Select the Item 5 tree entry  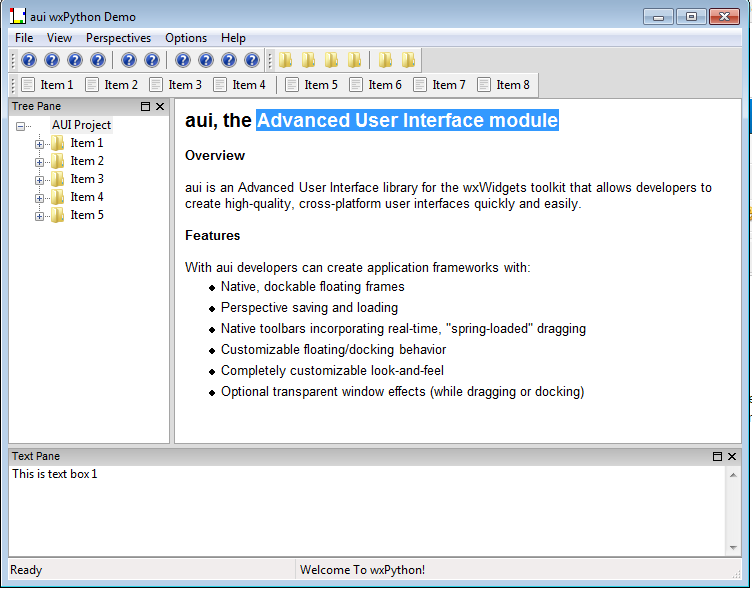click(86, 215)
